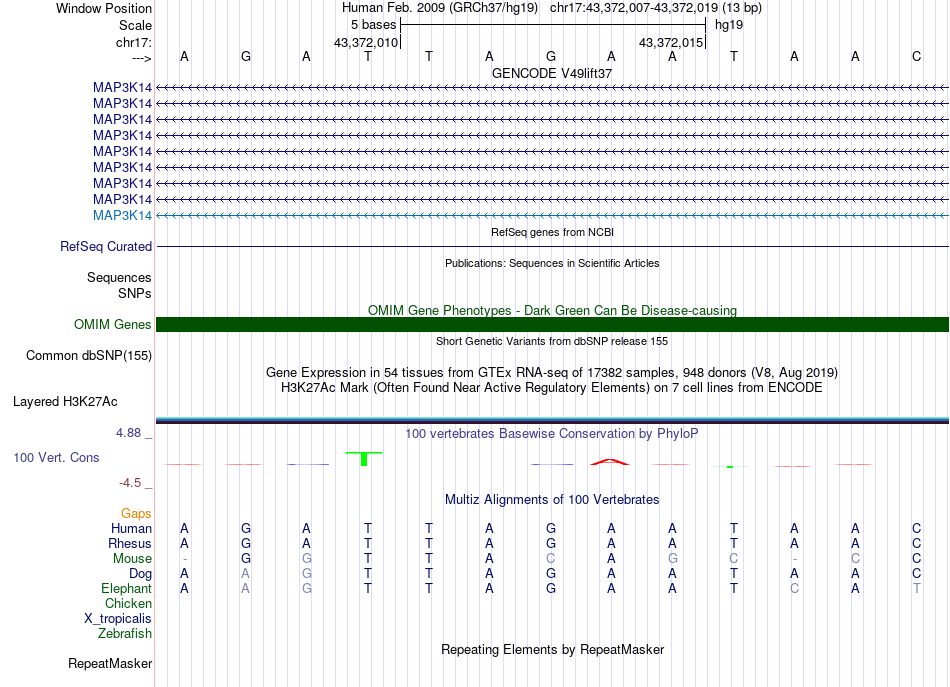Click the 4.88 upper scale value

pyautogui.click(x=128, y=433)
